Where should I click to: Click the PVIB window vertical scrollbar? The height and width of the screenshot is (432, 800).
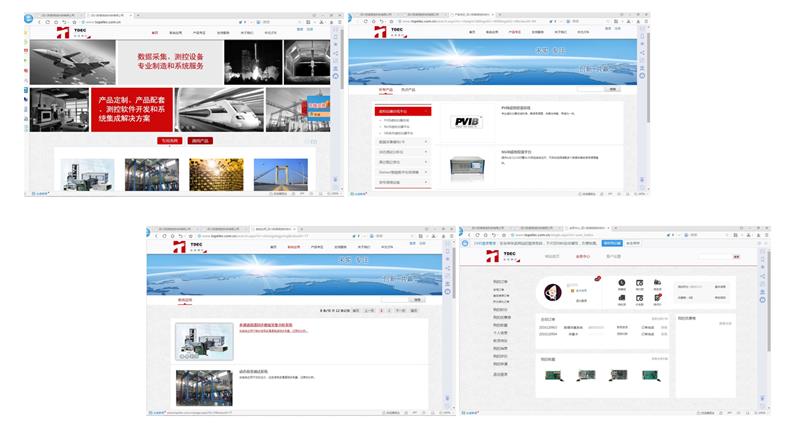(x=648, y=77)
